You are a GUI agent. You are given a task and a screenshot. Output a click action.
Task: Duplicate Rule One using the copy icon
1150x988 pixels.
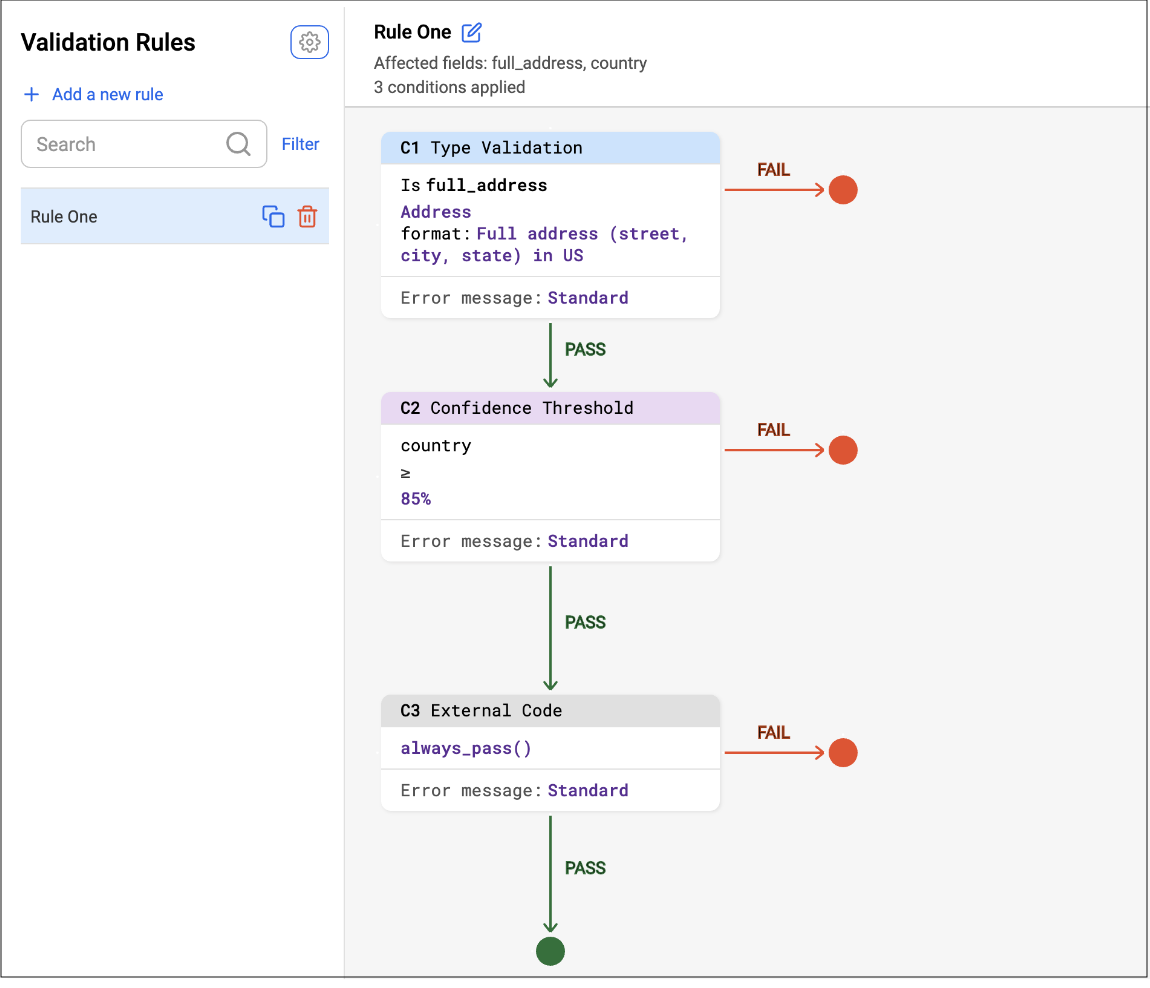273,216
